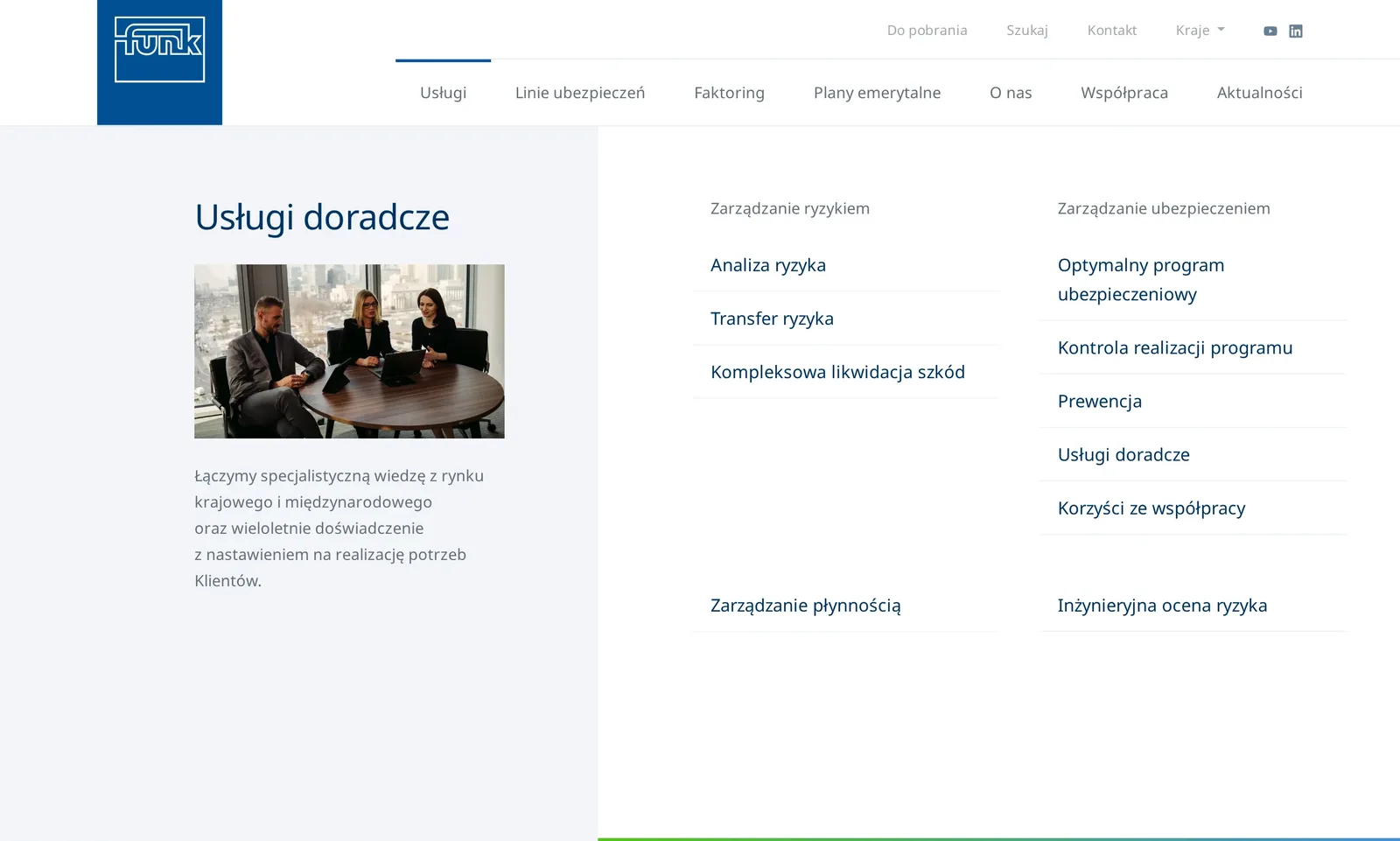Open Do pobrania link
This screenshot has height=841, width=1400.
point(927,30)
